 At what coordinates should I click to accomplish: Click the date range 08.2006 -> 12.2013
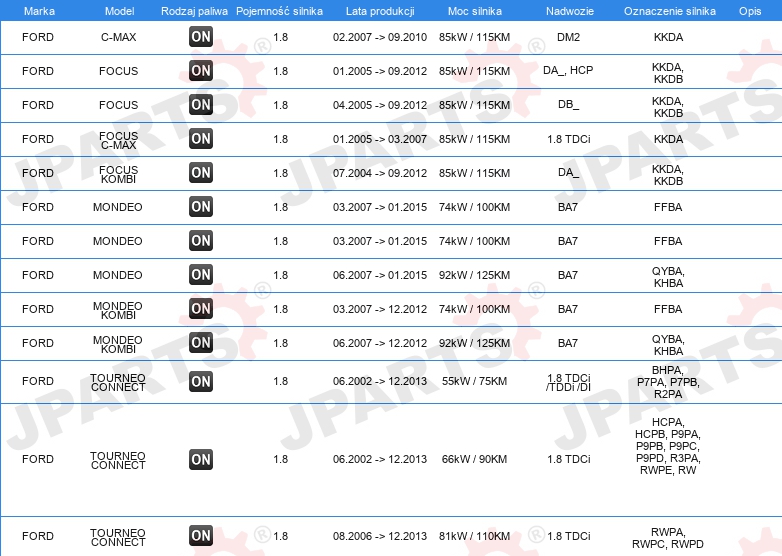click(380, 536)
